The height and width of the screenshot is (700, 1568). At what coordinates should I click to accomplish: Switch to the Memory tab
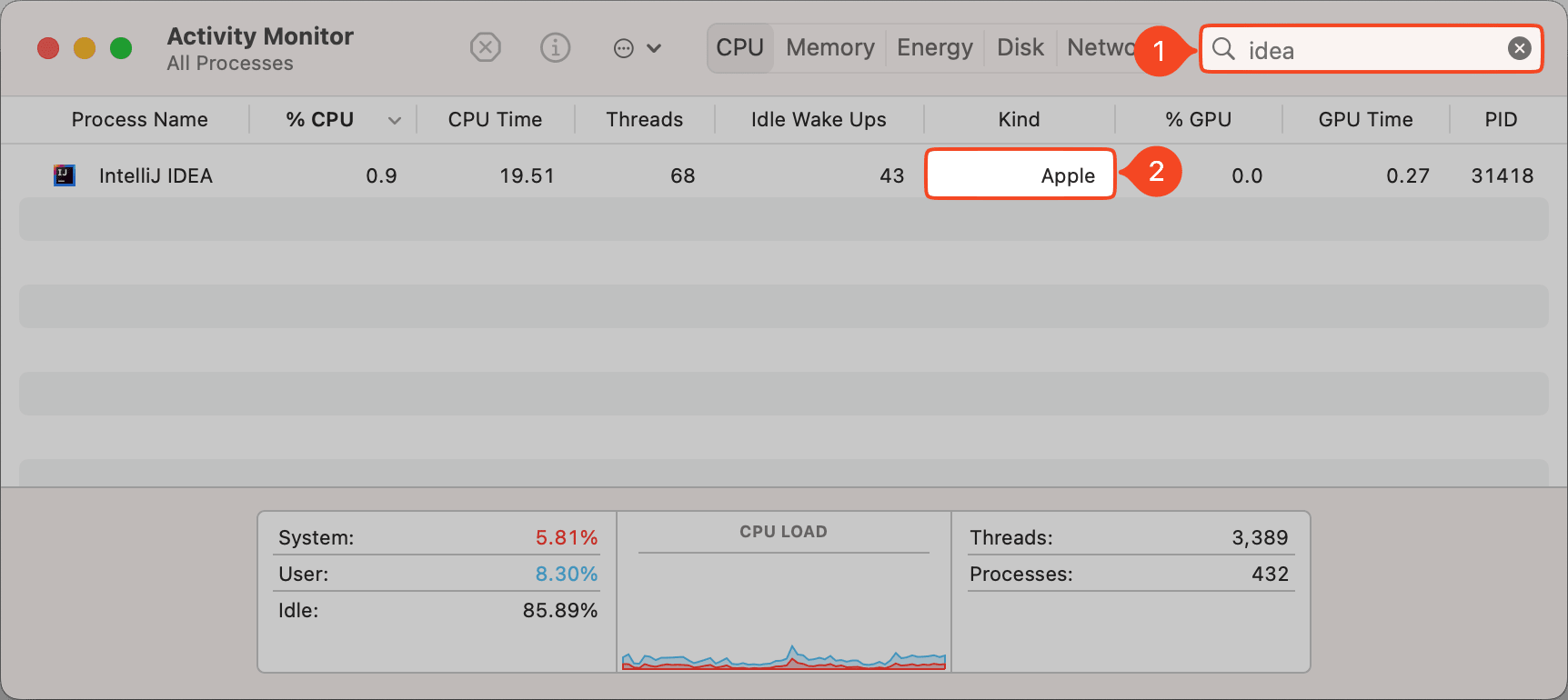click(829, 47)
